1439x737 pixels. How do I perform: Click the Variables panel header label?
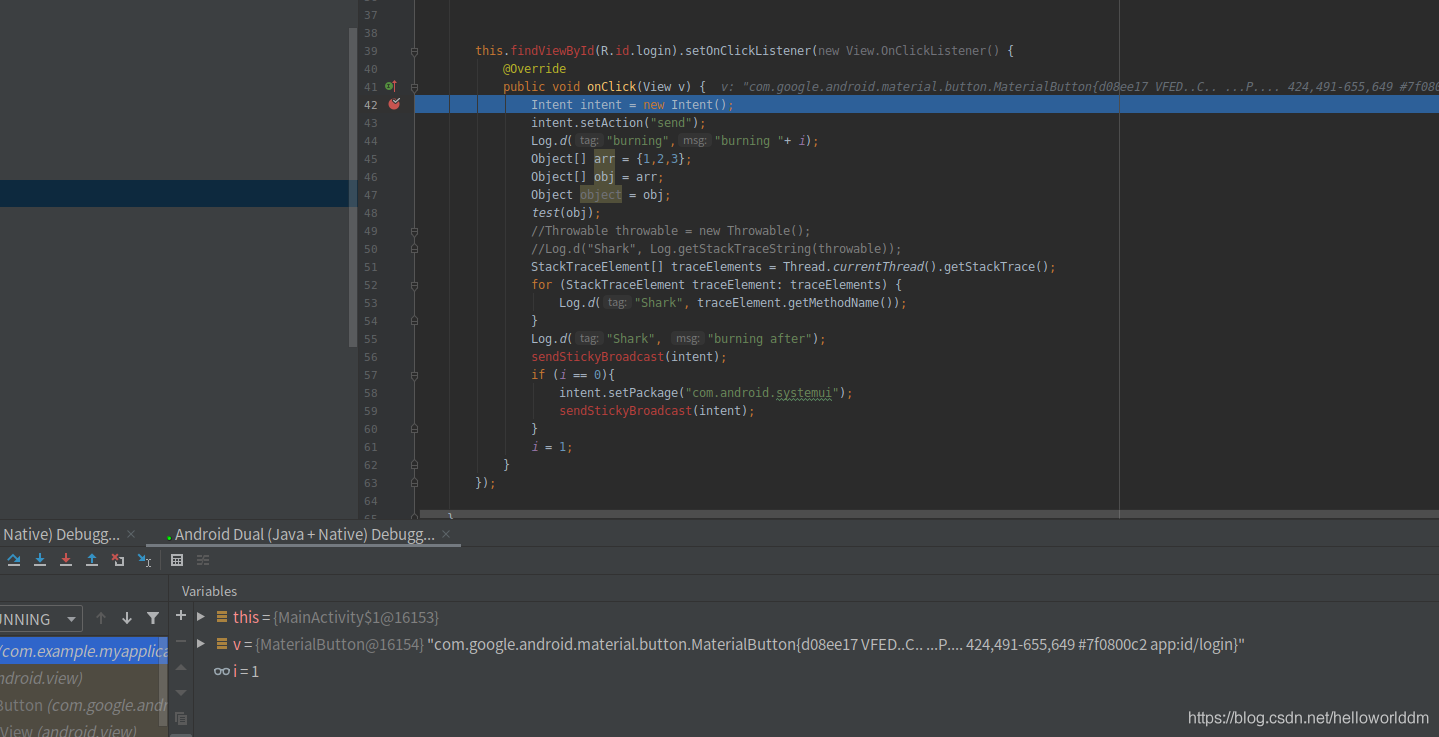209,591
